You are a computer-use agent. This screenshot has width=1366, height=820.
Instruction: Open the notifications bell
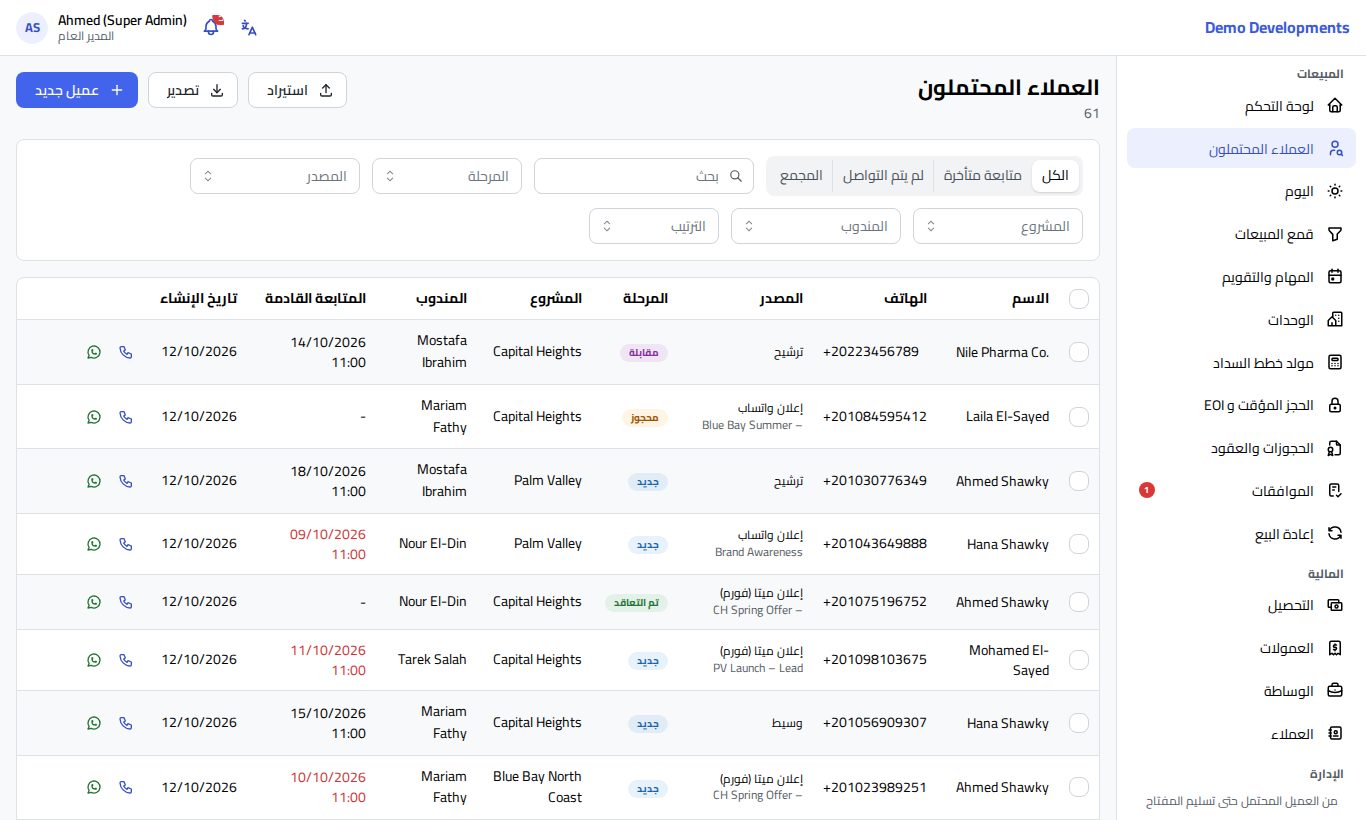click(211, 27)
